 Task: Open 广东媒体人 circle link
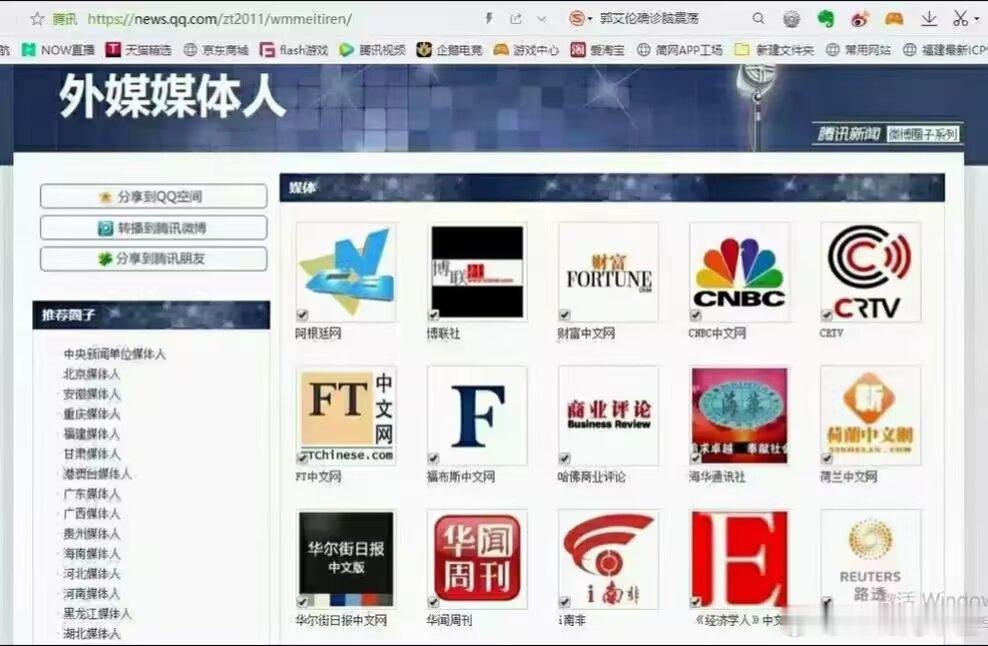[x=91, y=493]
